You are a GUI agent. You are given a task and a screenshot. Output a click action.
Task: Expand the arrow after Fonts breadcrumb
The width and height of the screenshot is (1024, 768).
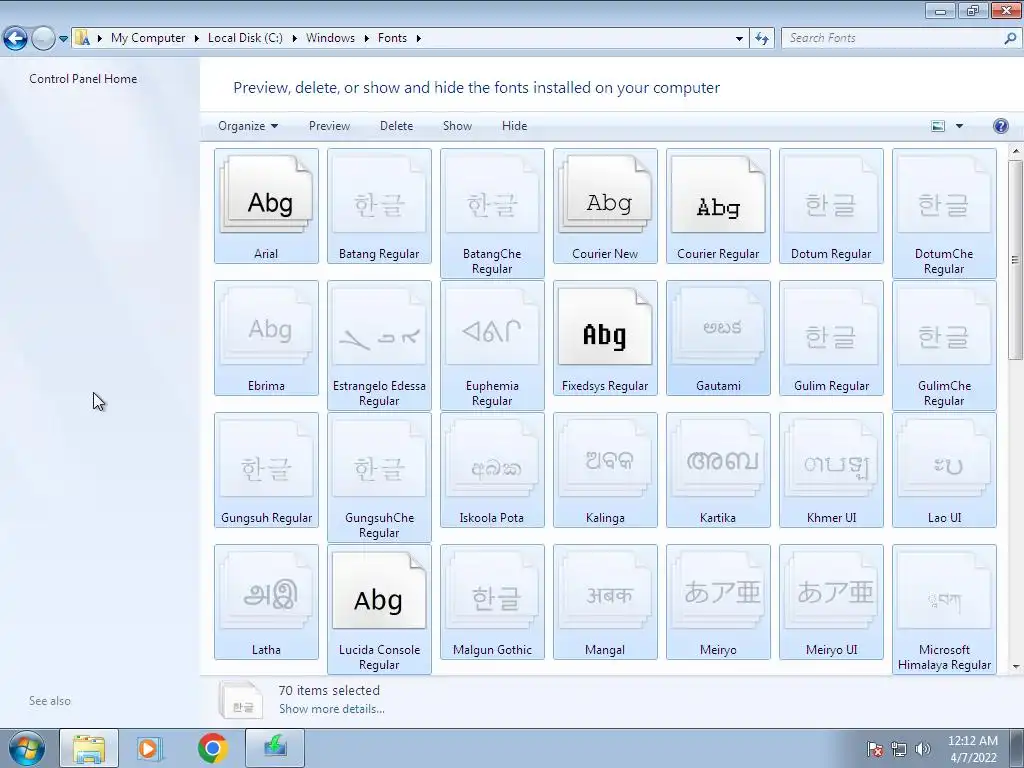point(419,39)
